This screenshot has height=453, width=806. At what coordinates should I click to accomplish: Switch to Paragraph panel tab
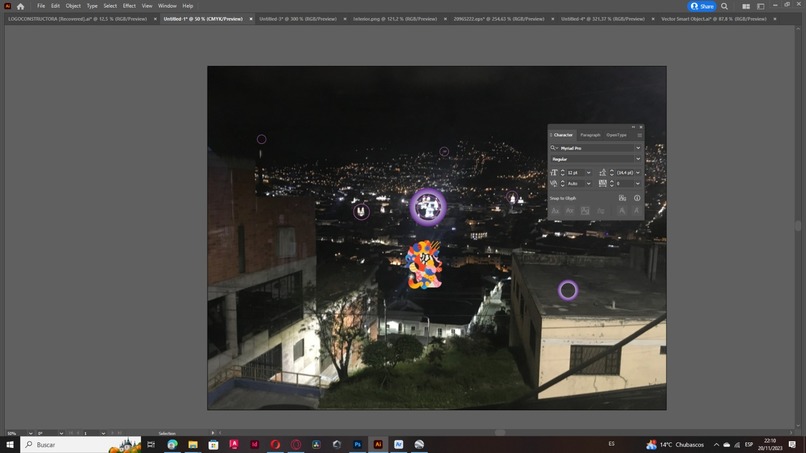point(591,135)
